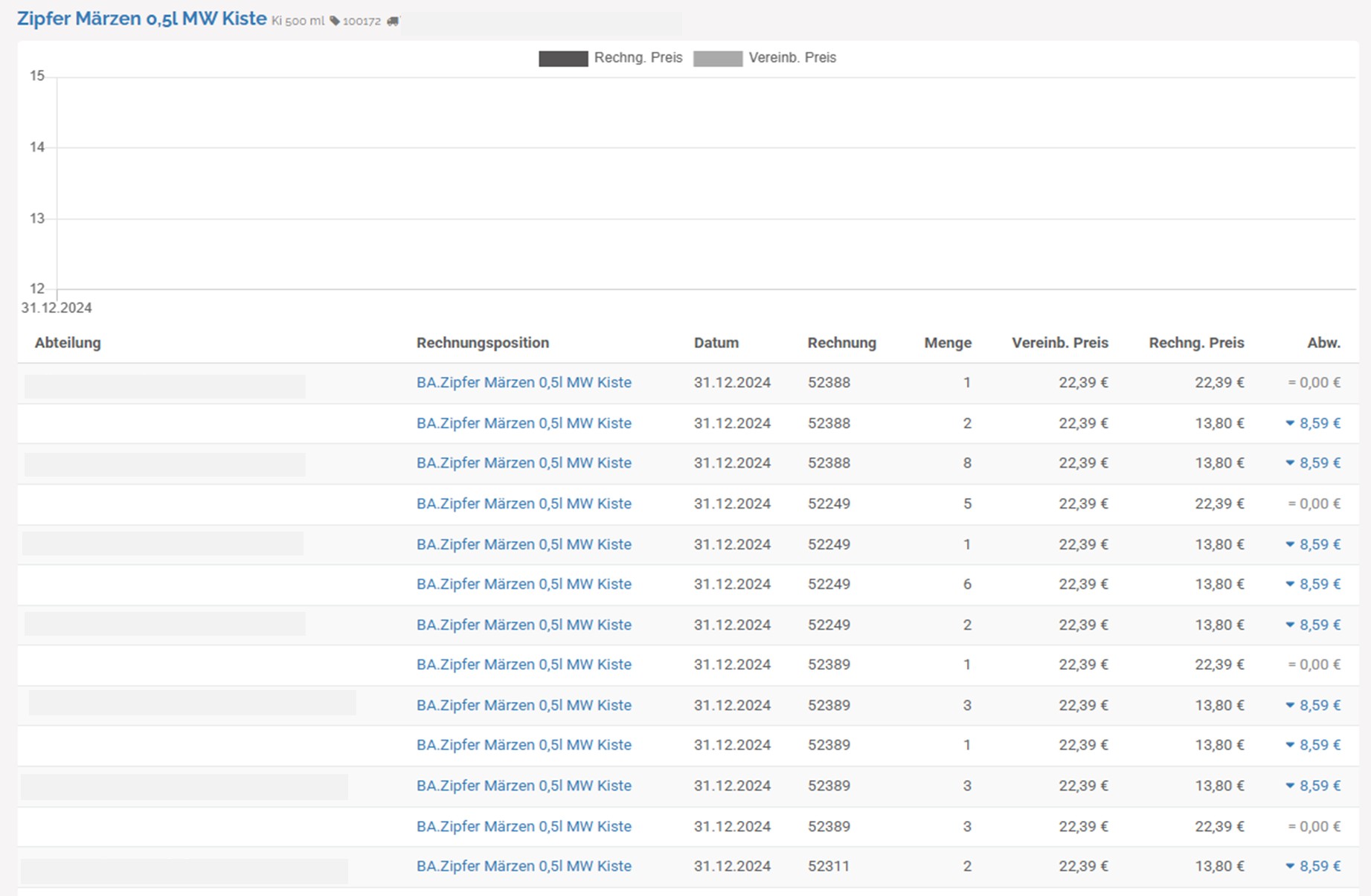Sort by the Datum column header
This screenshot has width=1371, height=896.
716,343
